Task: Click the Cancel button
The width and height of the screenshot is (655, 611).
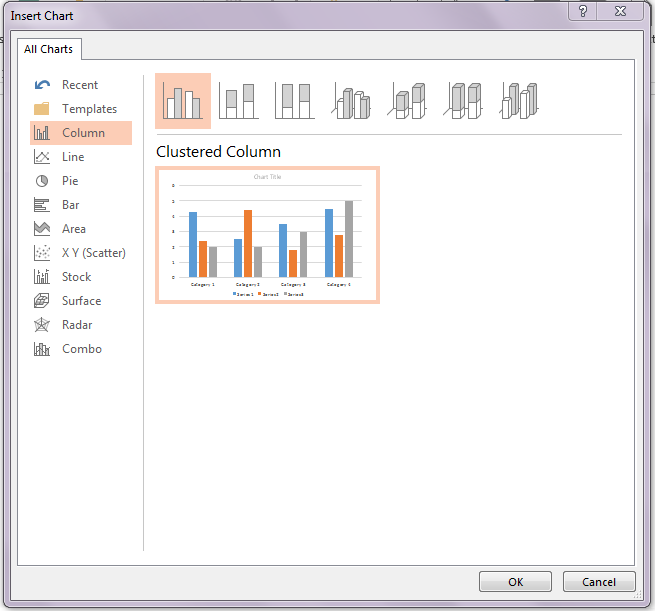Action: coord(599,582)
